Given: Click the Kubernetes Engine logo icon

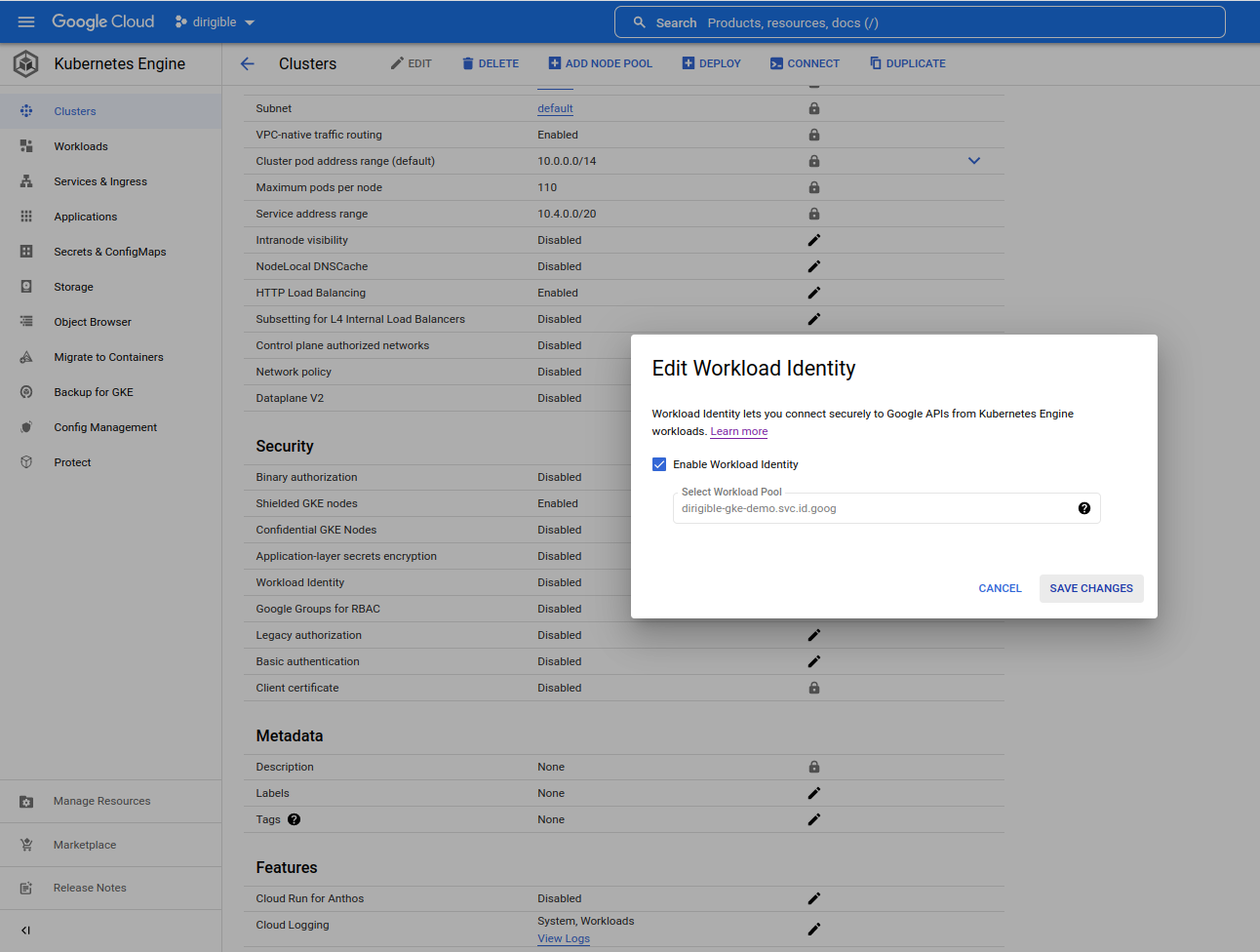Looking at the screenshot, I should pyautogui.click(x=26, y=63).
